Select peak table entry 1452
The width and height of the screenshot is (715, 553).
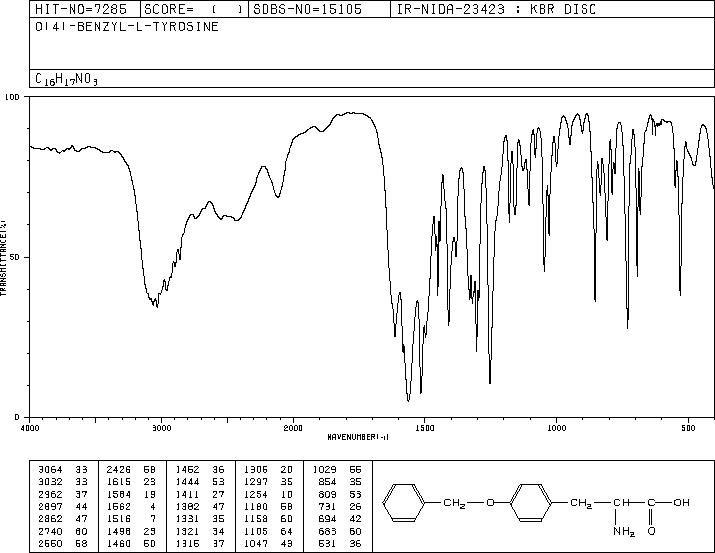tap(187, 469)
